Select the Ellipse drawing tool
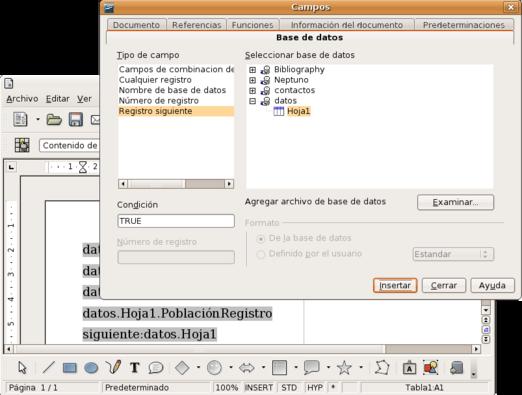 tap(91, 368)
